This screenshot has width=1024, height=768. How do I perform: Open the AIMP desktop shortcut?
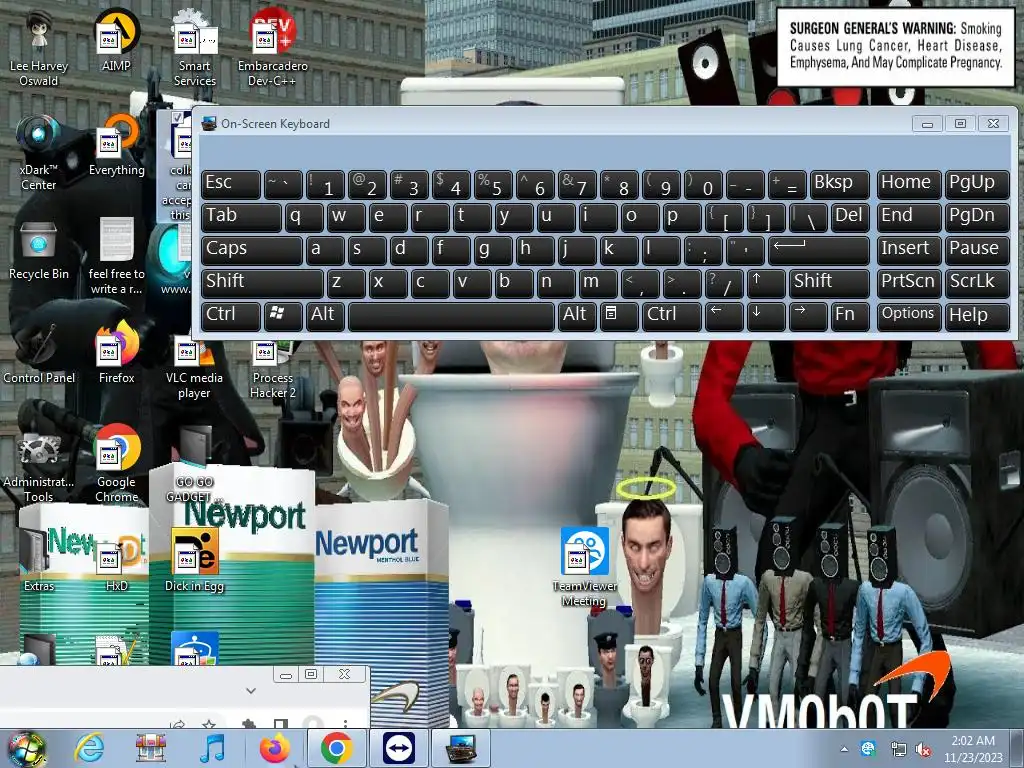point(116,40)
